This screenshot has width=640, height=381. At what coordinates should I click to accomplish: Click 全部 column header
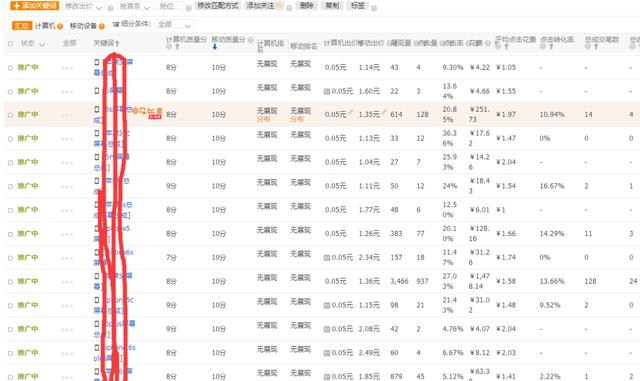pyautogui.click(x=70, y=43)
